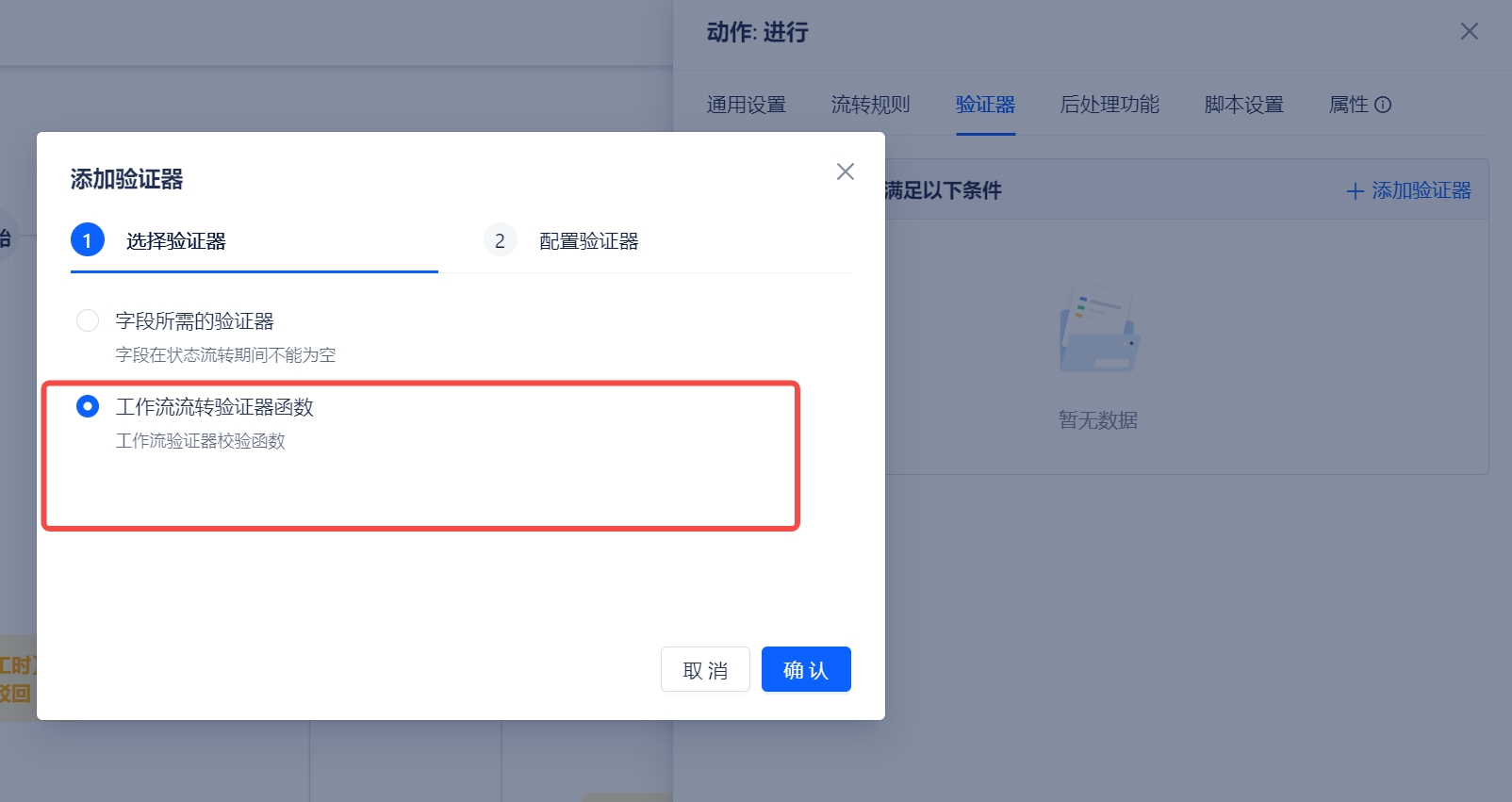Screen dimensions: 1512x802
Task: Click the plus icon before 添加验证器
Action: click(1355, 191)
